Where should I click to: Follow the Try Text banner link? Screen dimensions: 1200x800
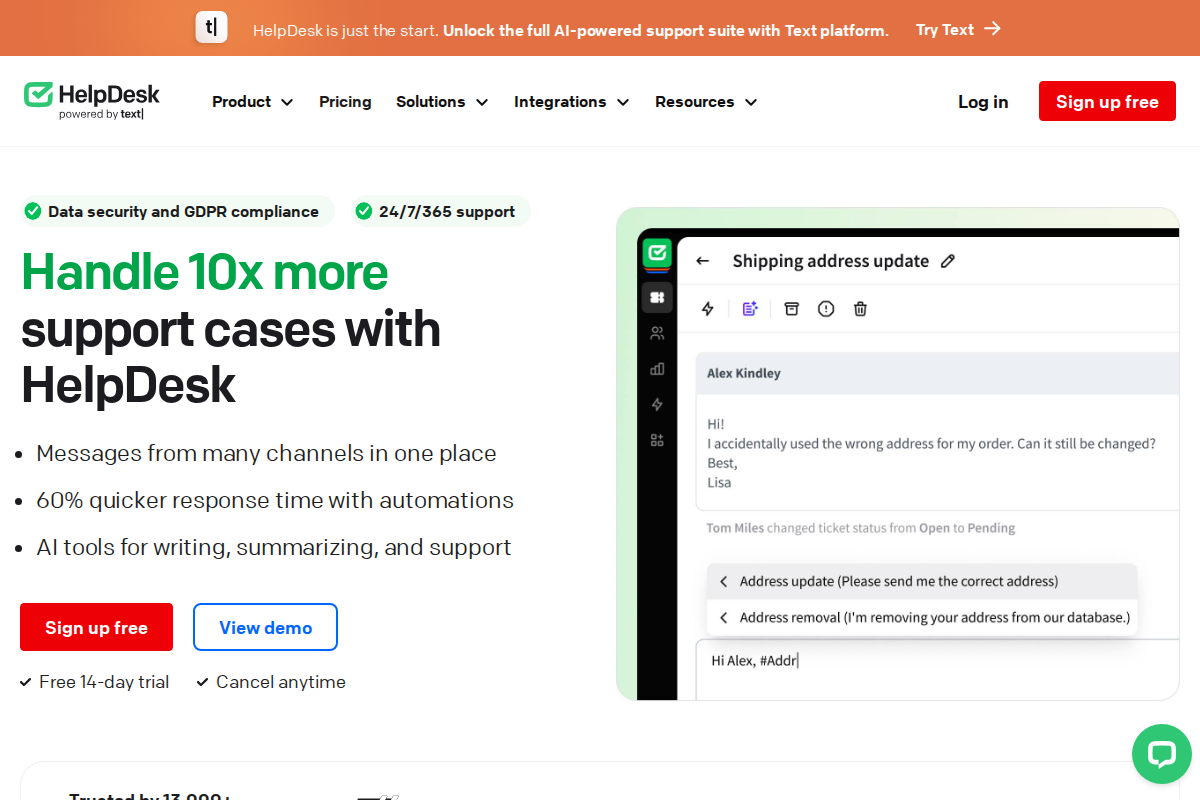pos(957,29)
